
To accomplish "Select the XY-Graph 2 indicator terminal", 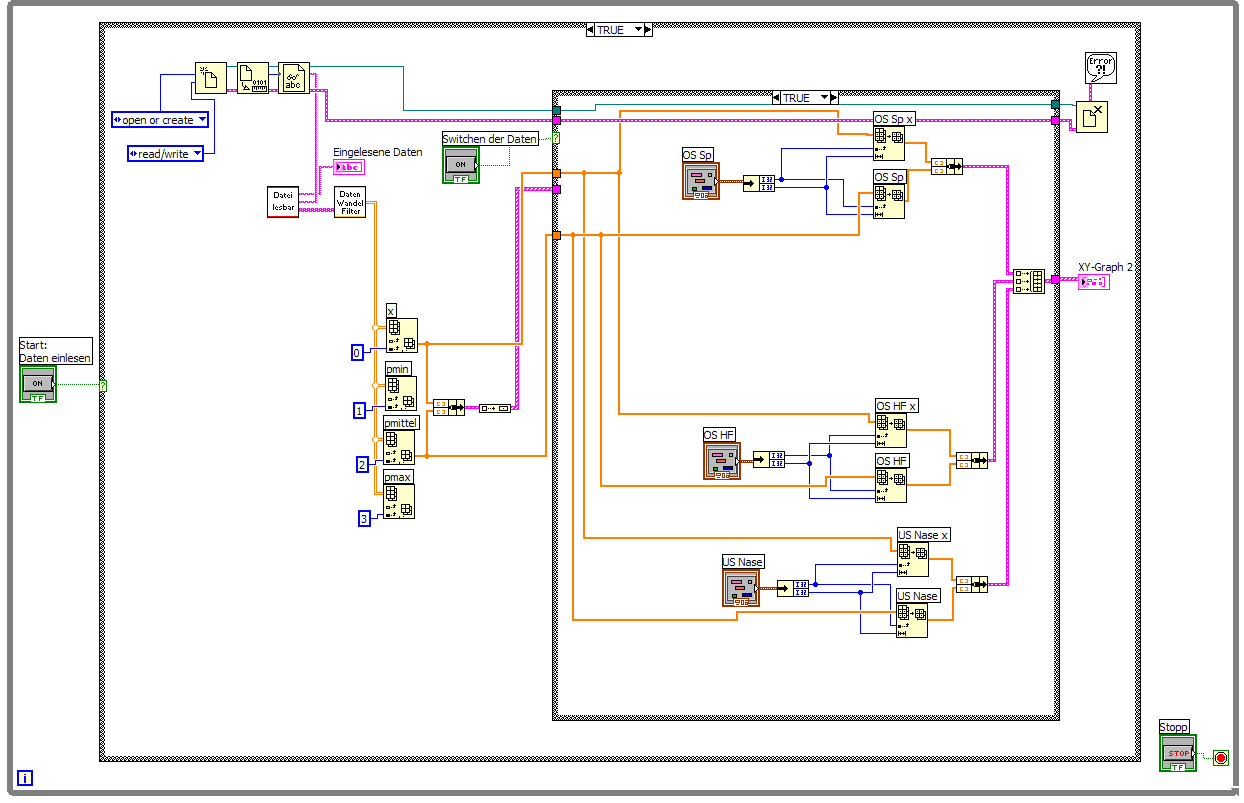I will click(x=1093, y=282).
